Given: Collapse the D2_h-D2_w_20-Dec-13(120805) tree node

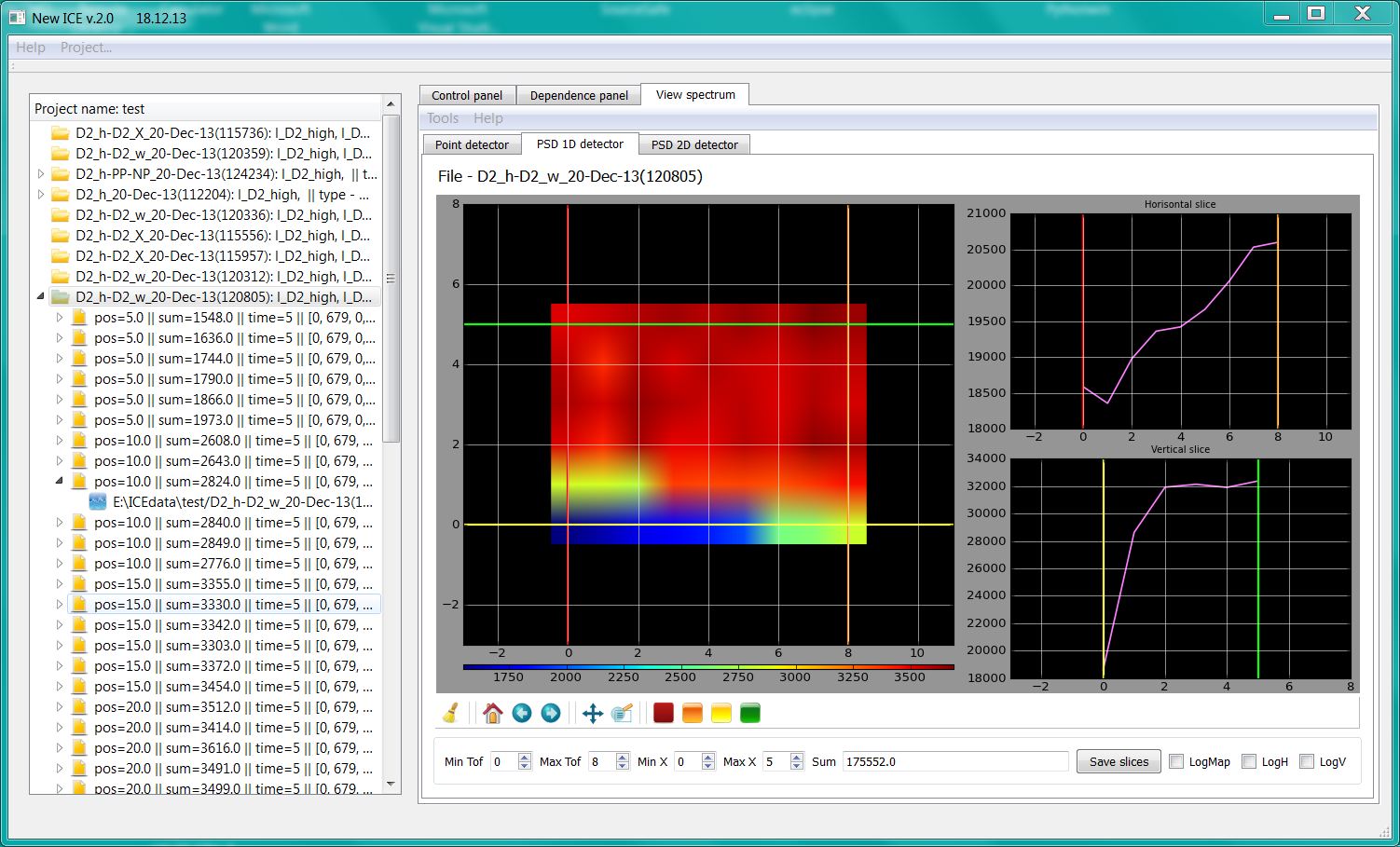Looking at the screenshot, I should pos(41,297).
